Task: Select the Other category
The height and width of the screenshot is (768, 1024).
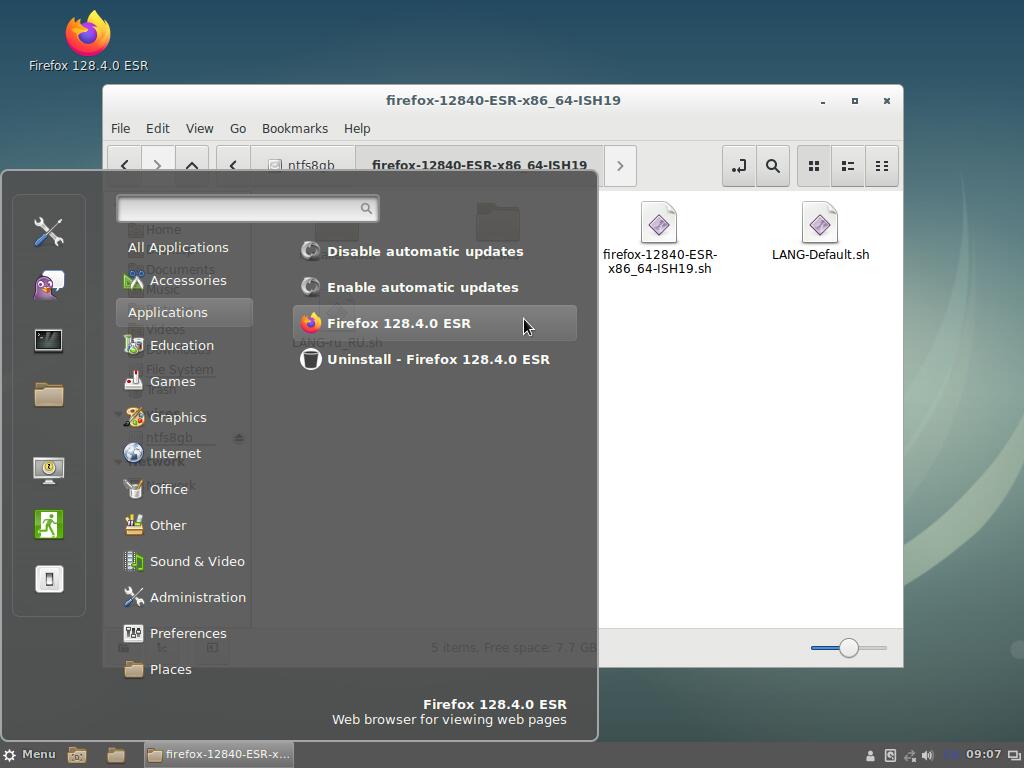Action: pos(184,525)
